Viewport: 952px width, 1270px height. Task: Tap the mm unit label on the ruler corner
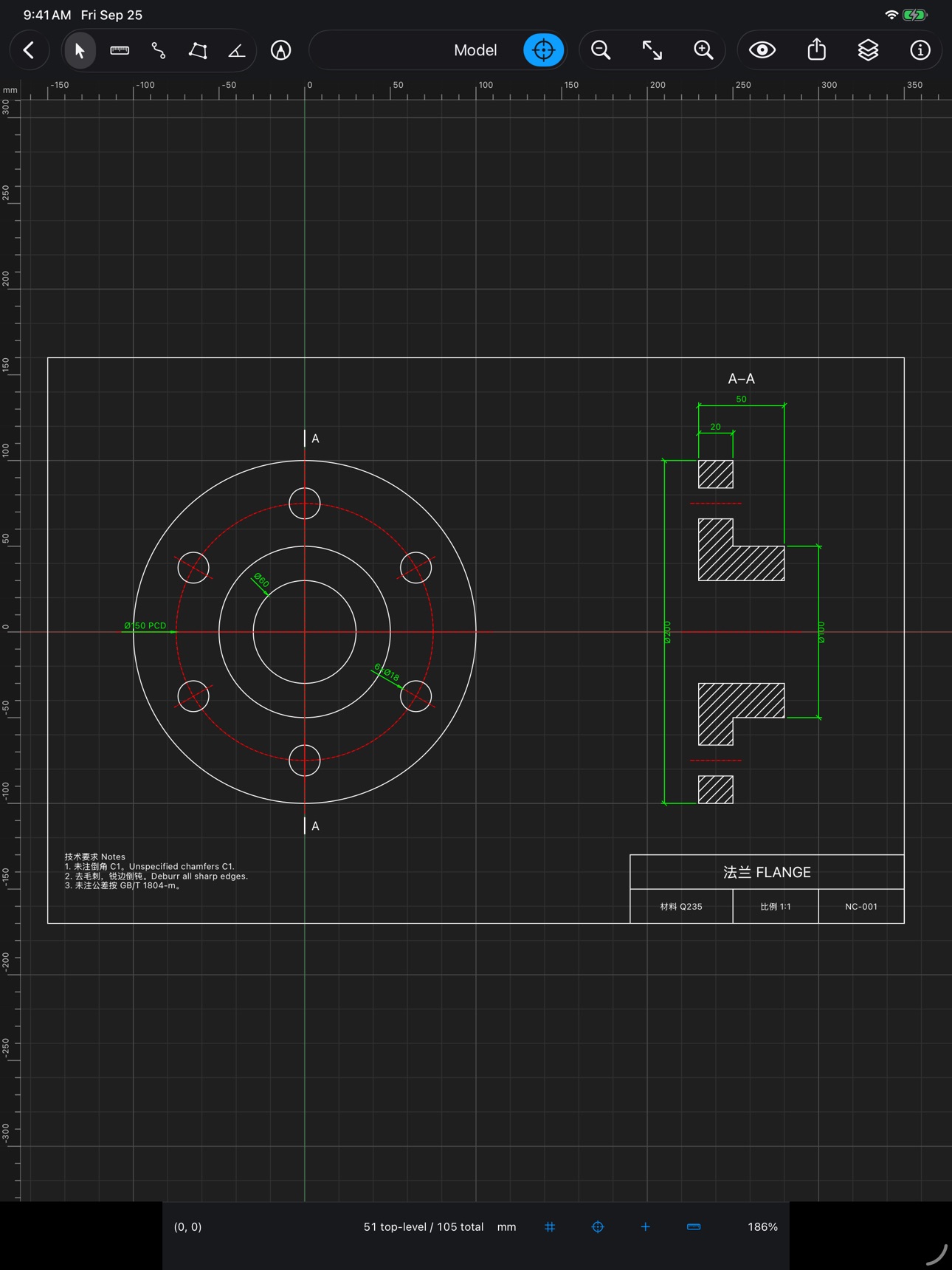(x=10, y=90)
